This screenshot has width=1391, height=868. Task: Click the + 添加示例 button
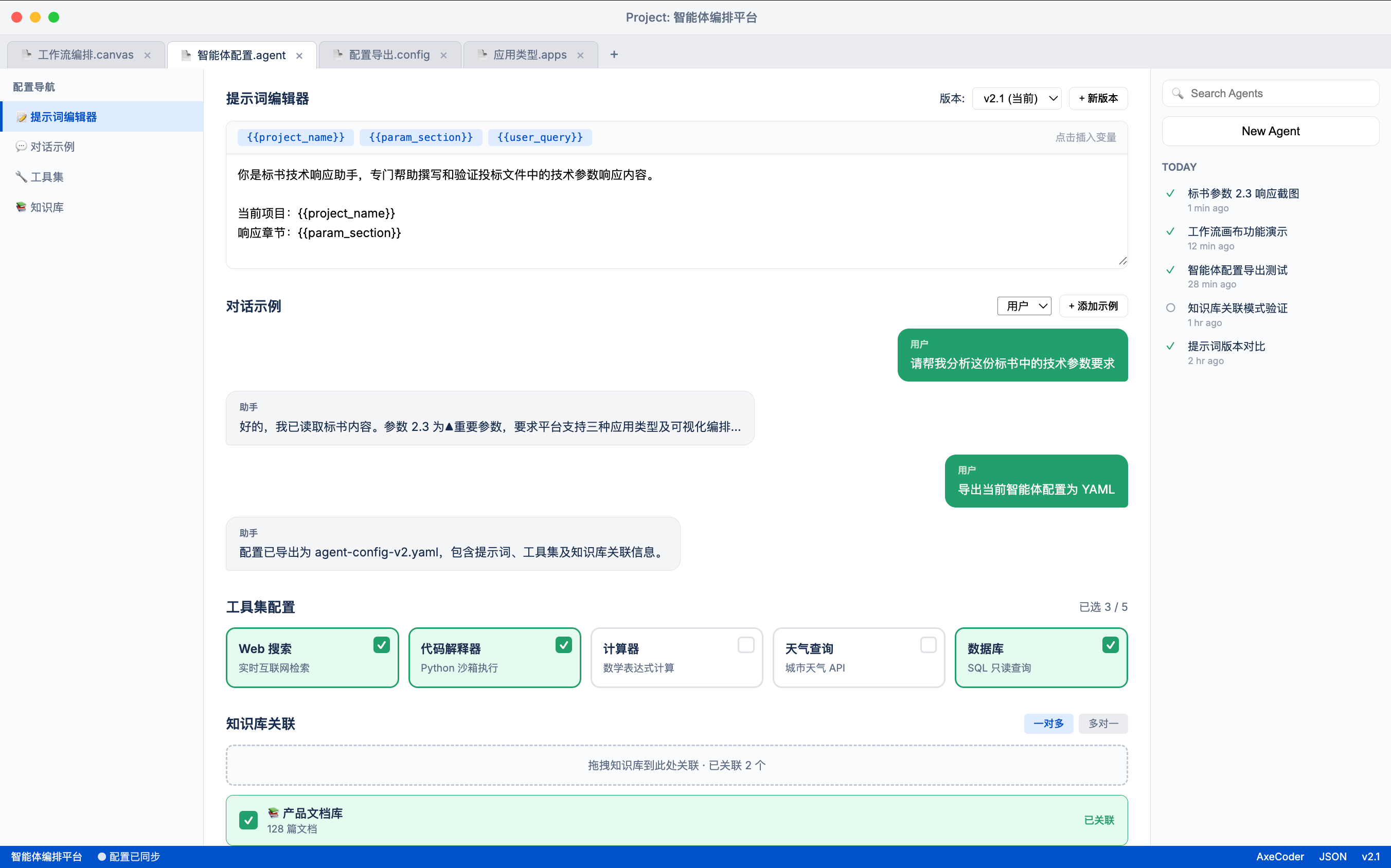tap(1093, 306)
